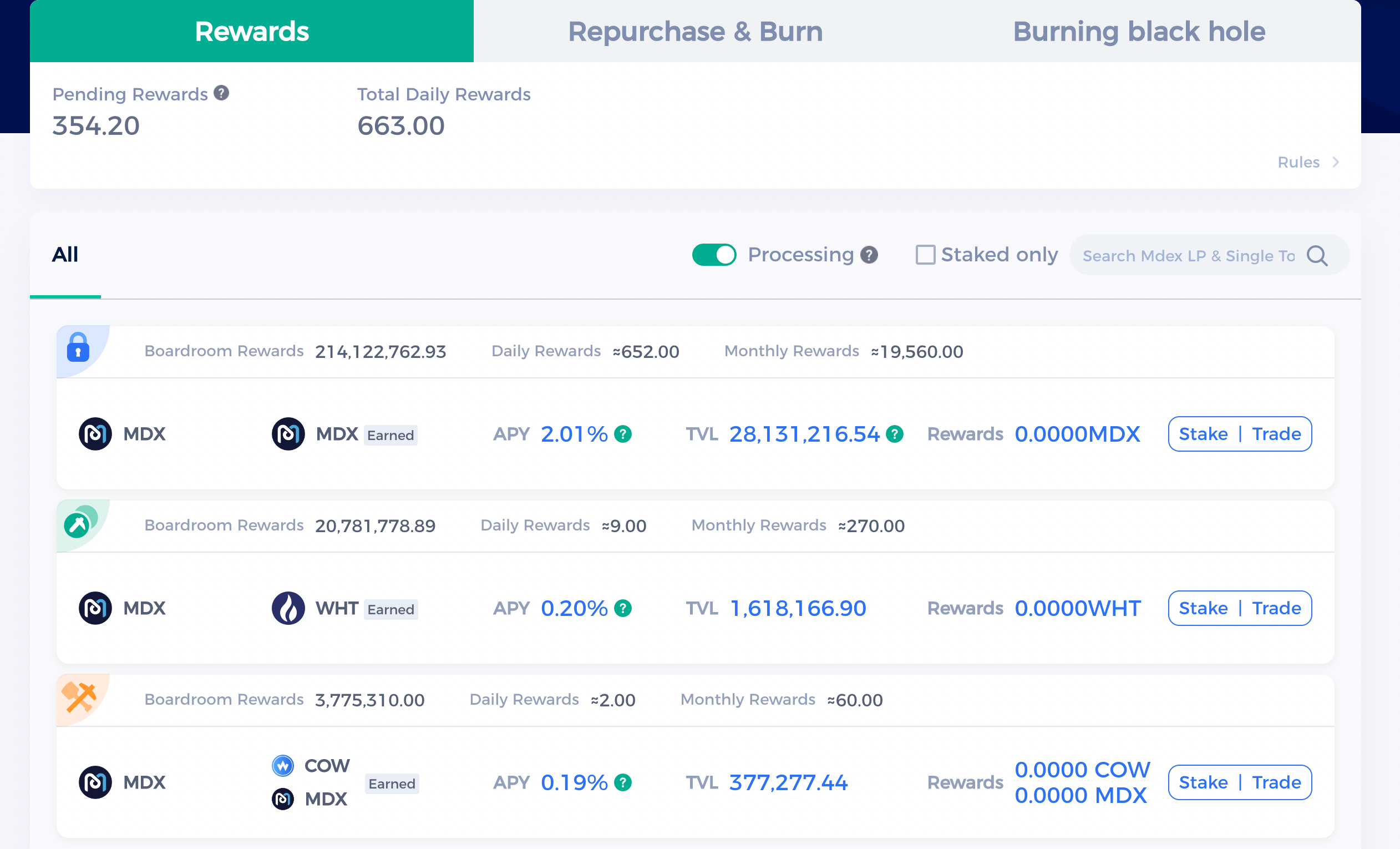Click Stake in the COW MDX pool
The height and width of the screenshot is (849, 1400).
pyautogui.click(x=1203, y=782)
